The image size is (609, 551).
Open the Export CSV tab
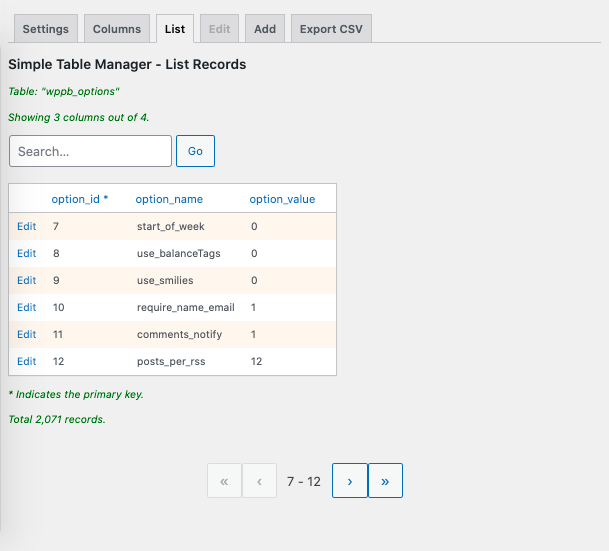pyautogui.click(x=331, y=29)
